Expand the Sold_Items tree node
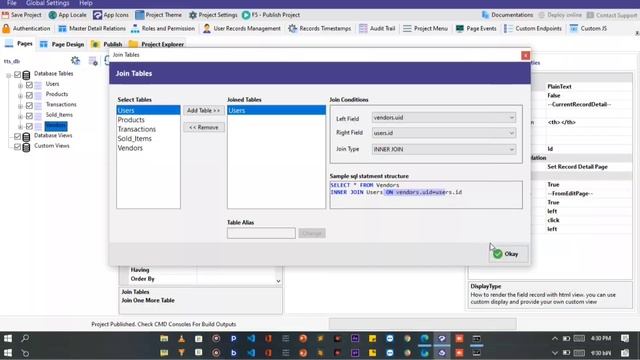The height and width of the screenshot is (360, 640). (20, 116)
